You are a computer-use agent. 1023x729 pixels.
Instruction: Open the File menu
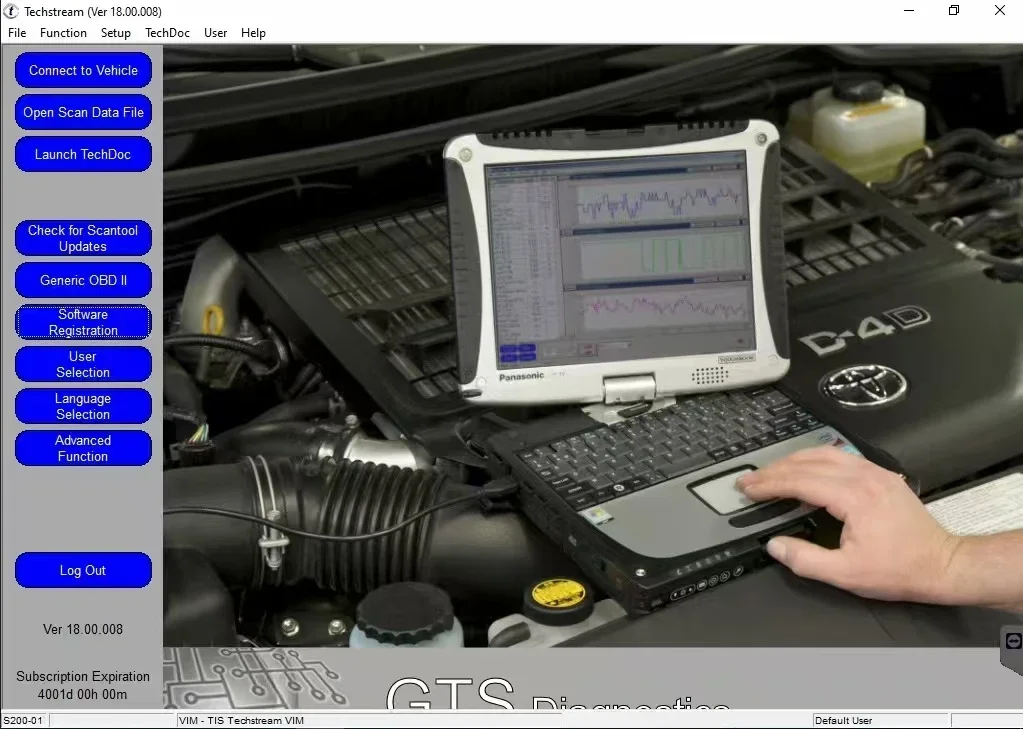click(17, 33)
